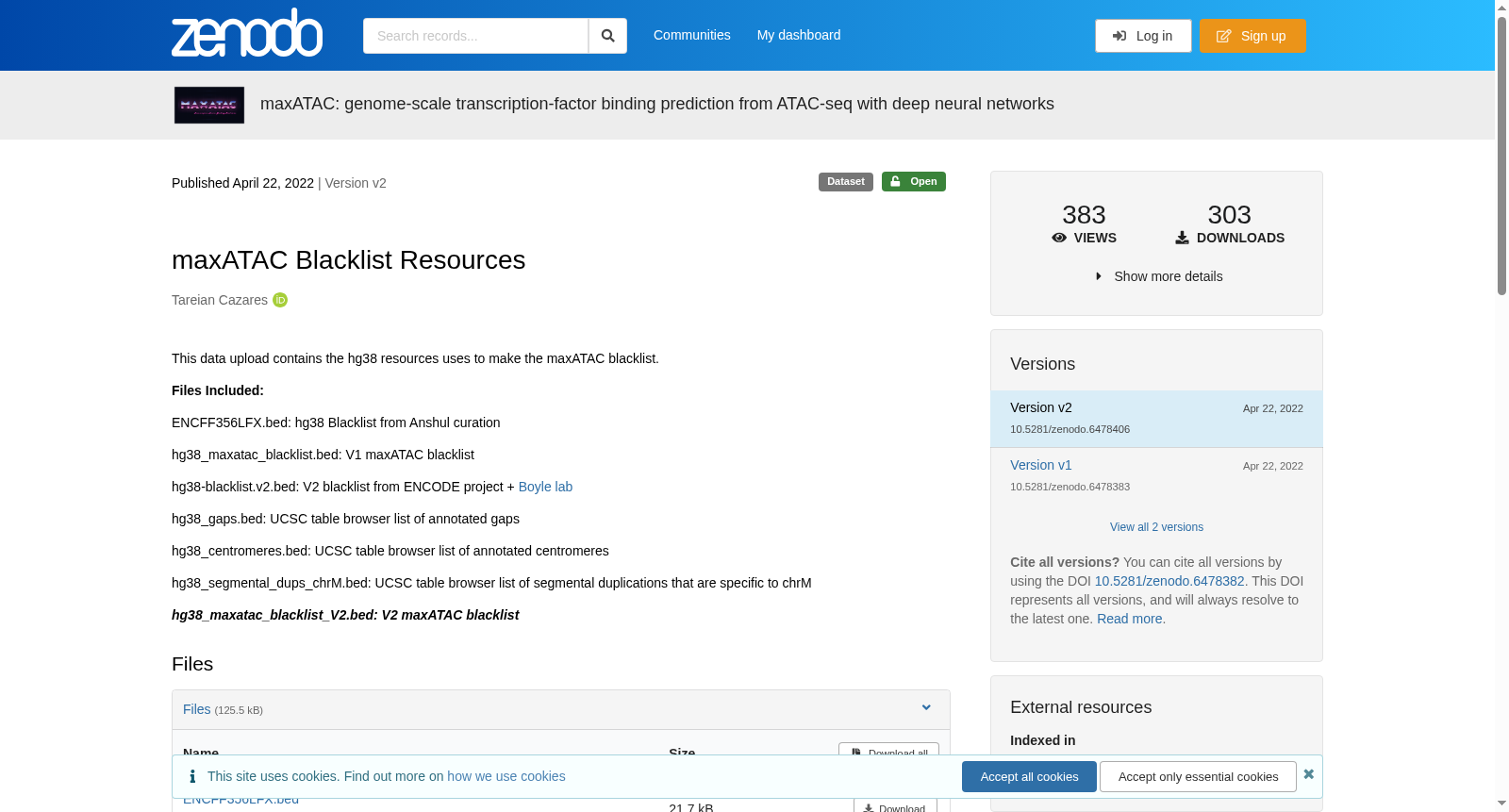
Task: Click the Read more link
Action: coord(1129,619)
